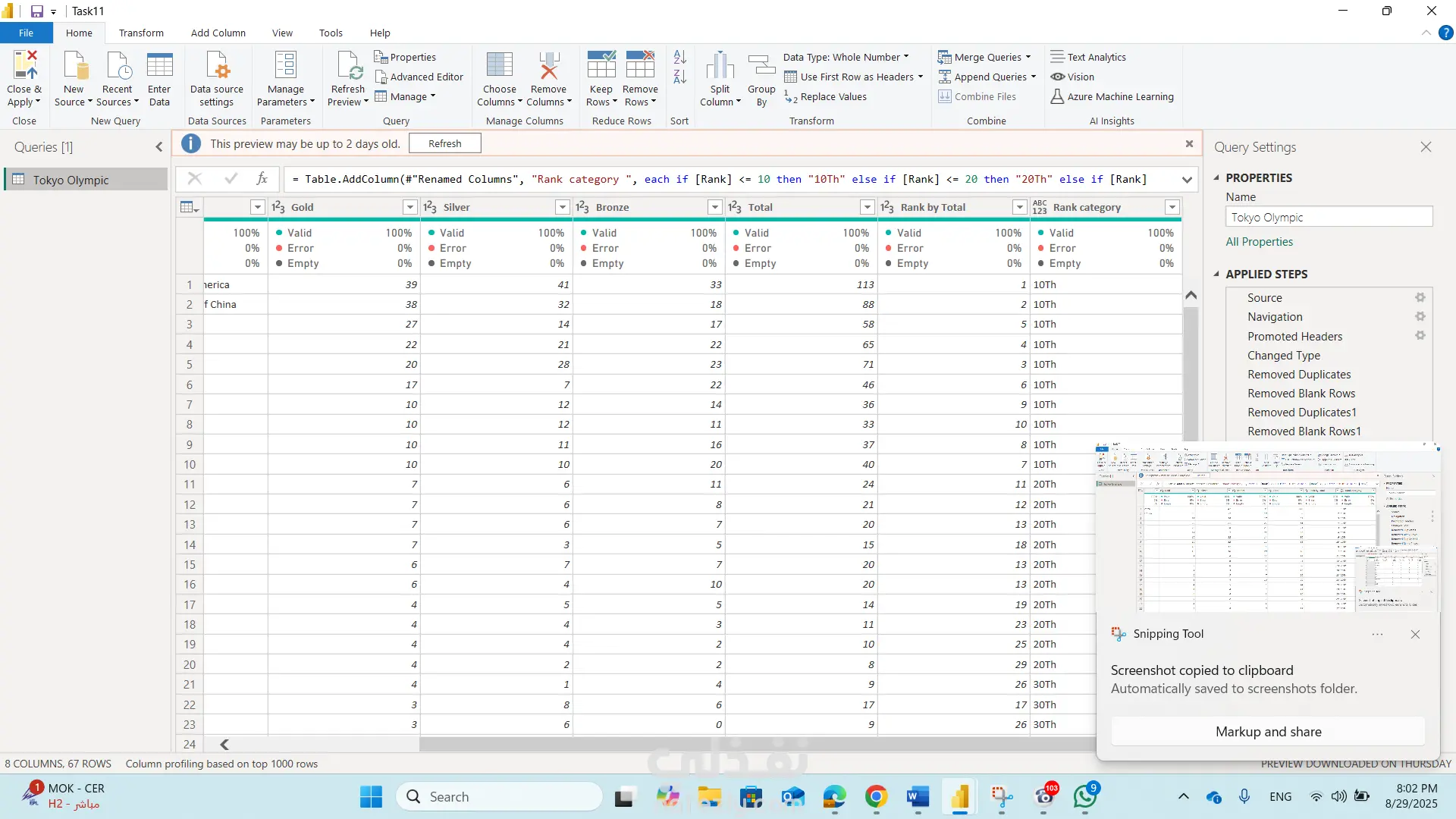This screenshot has height=819, width=1456.
Task: Open the Data Type Whole Number dropdown
Action: 846,57
